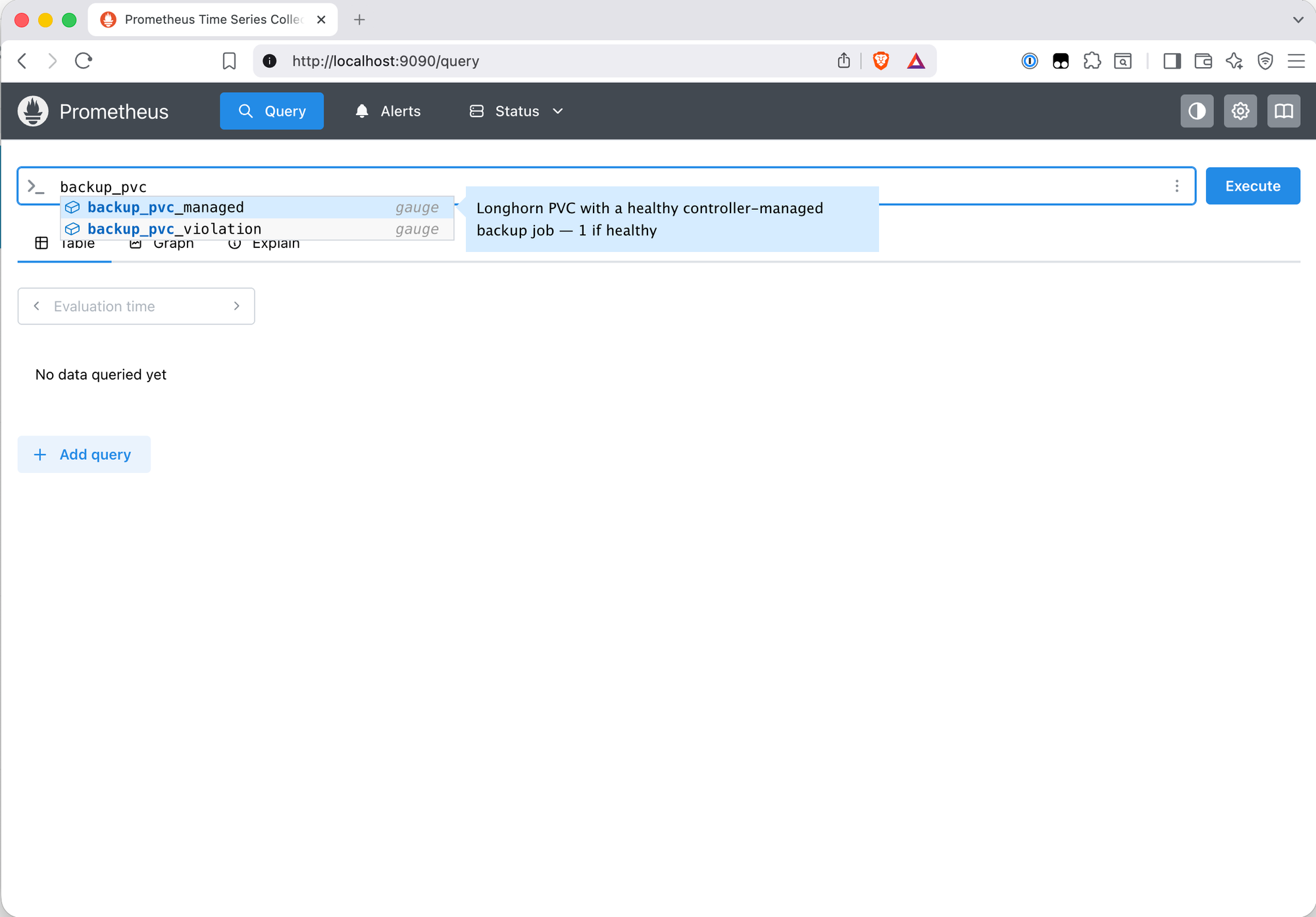This screenshot has height=917, width=1316.
Task: Open the documentation book icon
Action: click(x=1284, y=111)
